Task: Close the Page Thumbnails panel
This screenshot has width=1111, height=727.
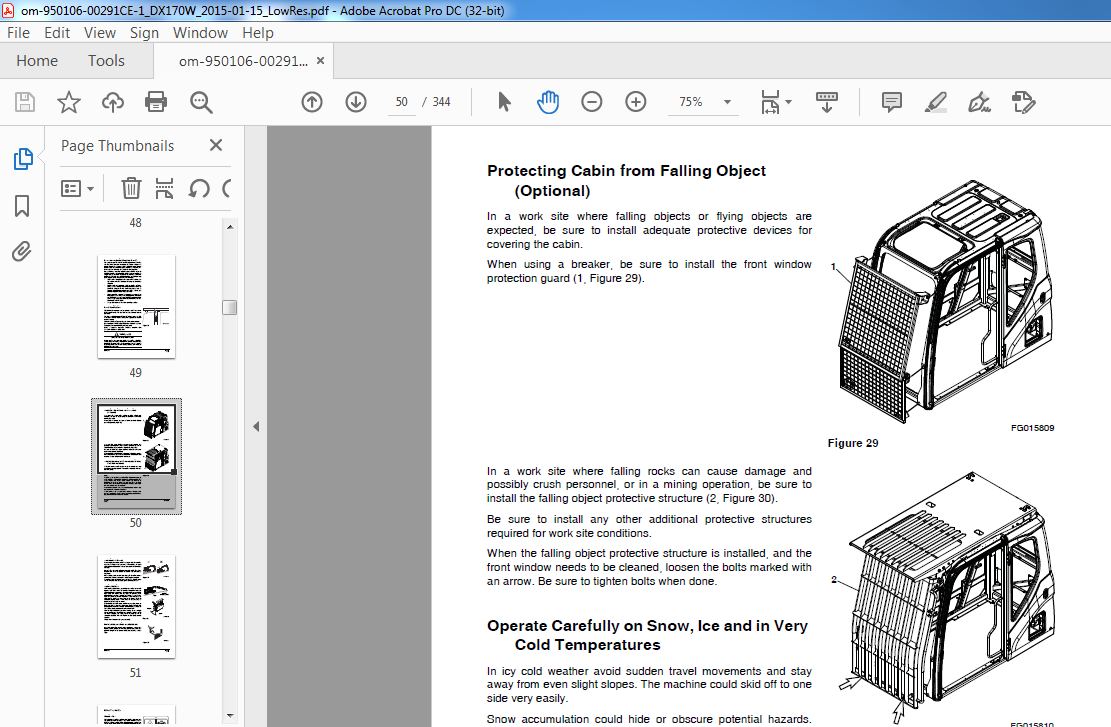Action: pyautogui.click(x=216, y=145)
